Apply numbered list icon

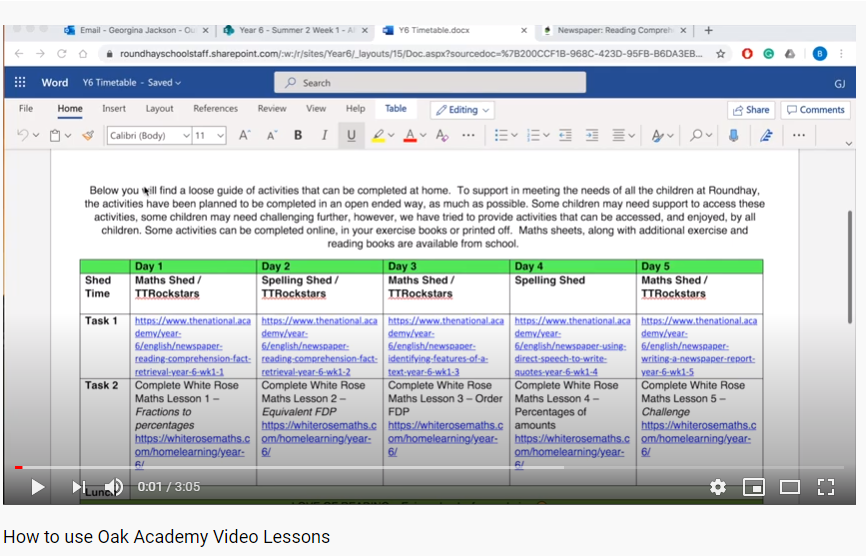[533, 135]
